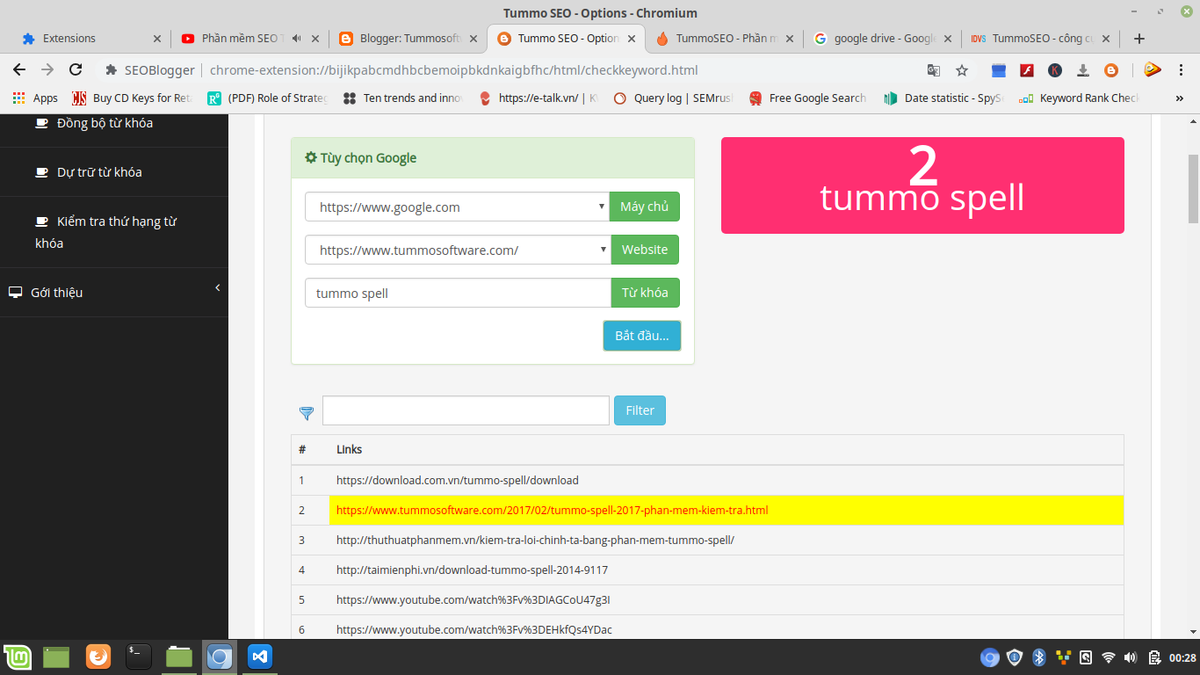Expand the Giới thiệu sidebar section
Image resolution: width=1200 pixels, height=675 pixels.
pyautogui.click(x=114, y=292)
